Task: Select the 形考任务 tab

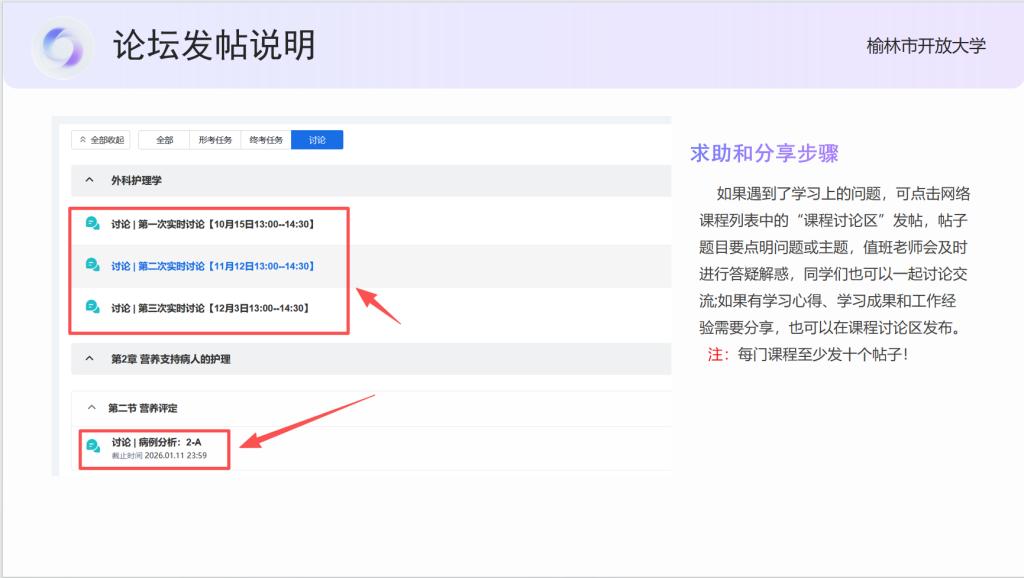Action: (214, 140)
